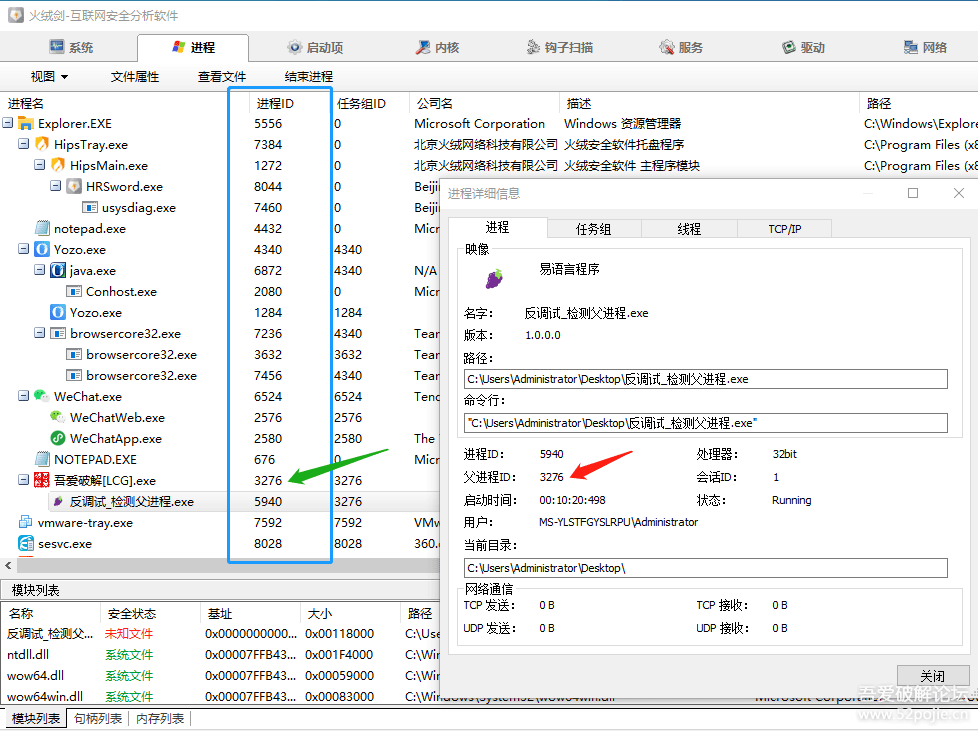Screen dimensions: 978x731
Task: Click the 关闭 button in details dialog
Action: (x=932, y=676)
